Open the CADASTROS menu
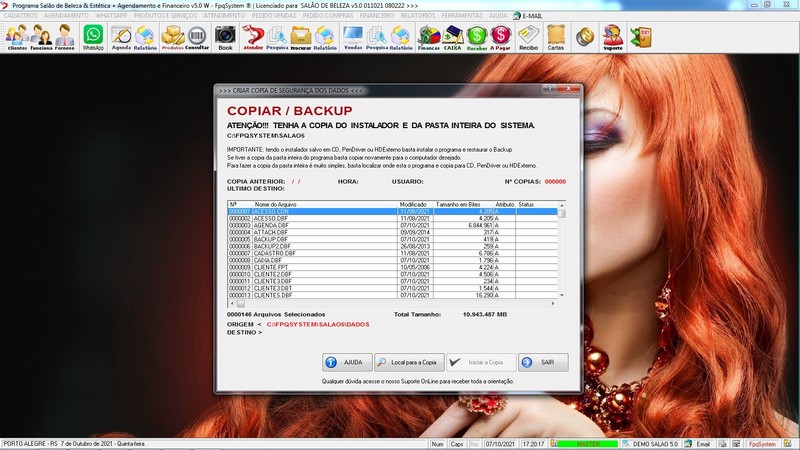The height and width of the screenshot is (450, 800). (20, 16)
